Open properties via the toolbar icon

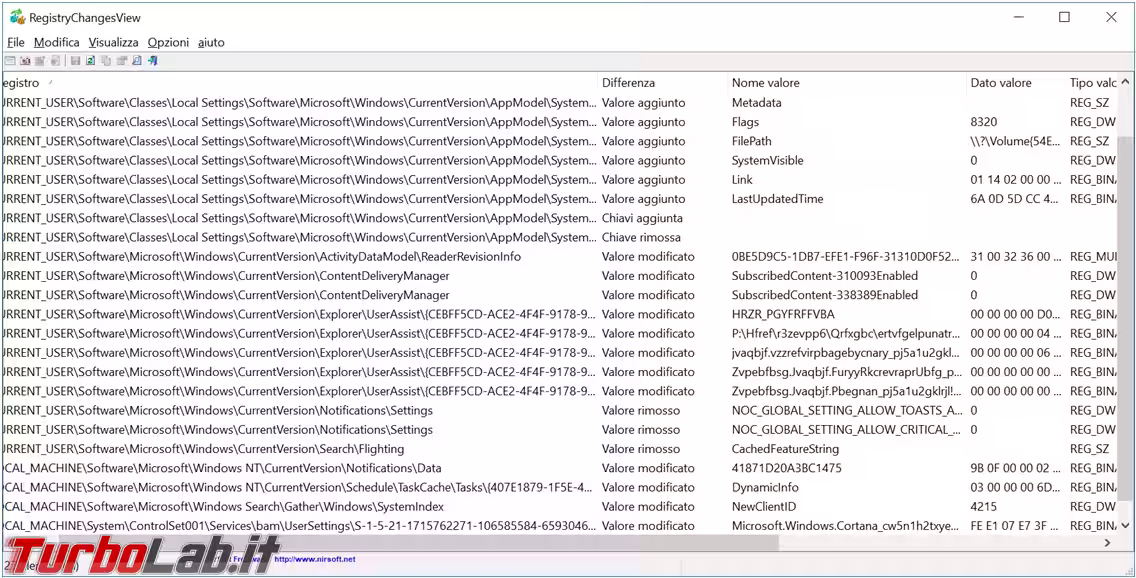[121, 61]
